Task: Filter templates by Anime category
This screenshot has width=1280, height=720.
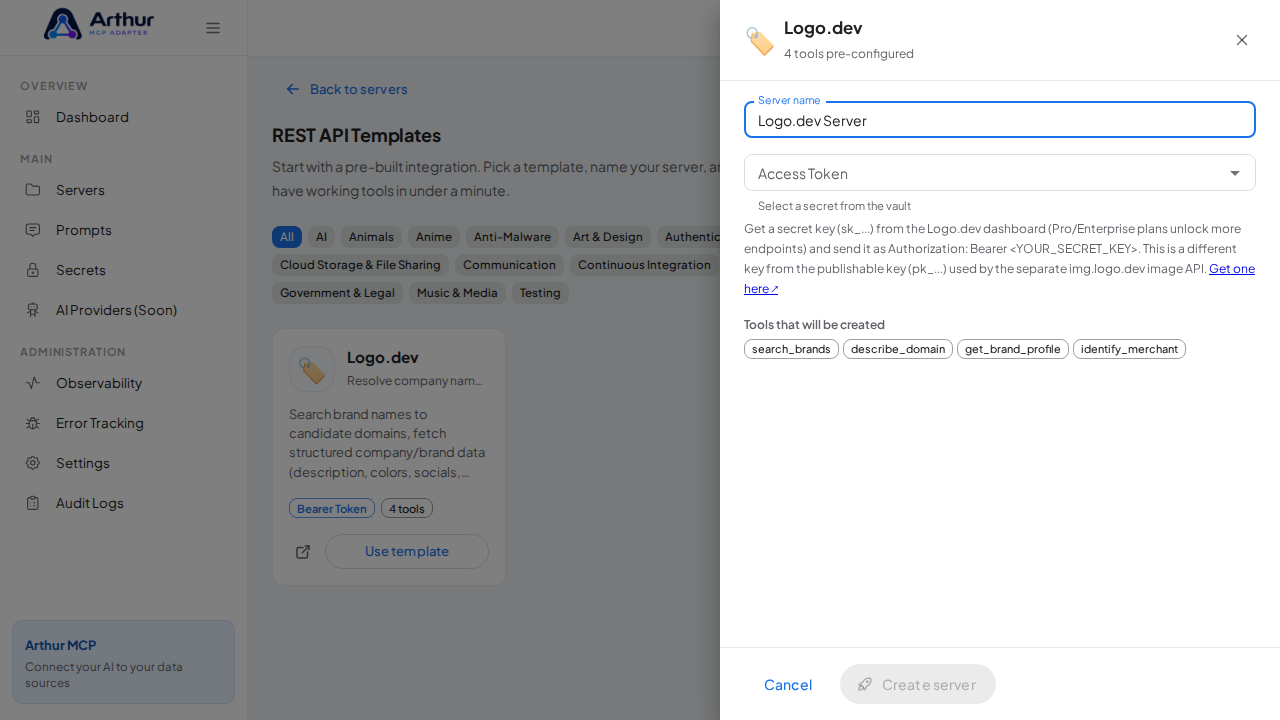Action: (x=434, y=237)
